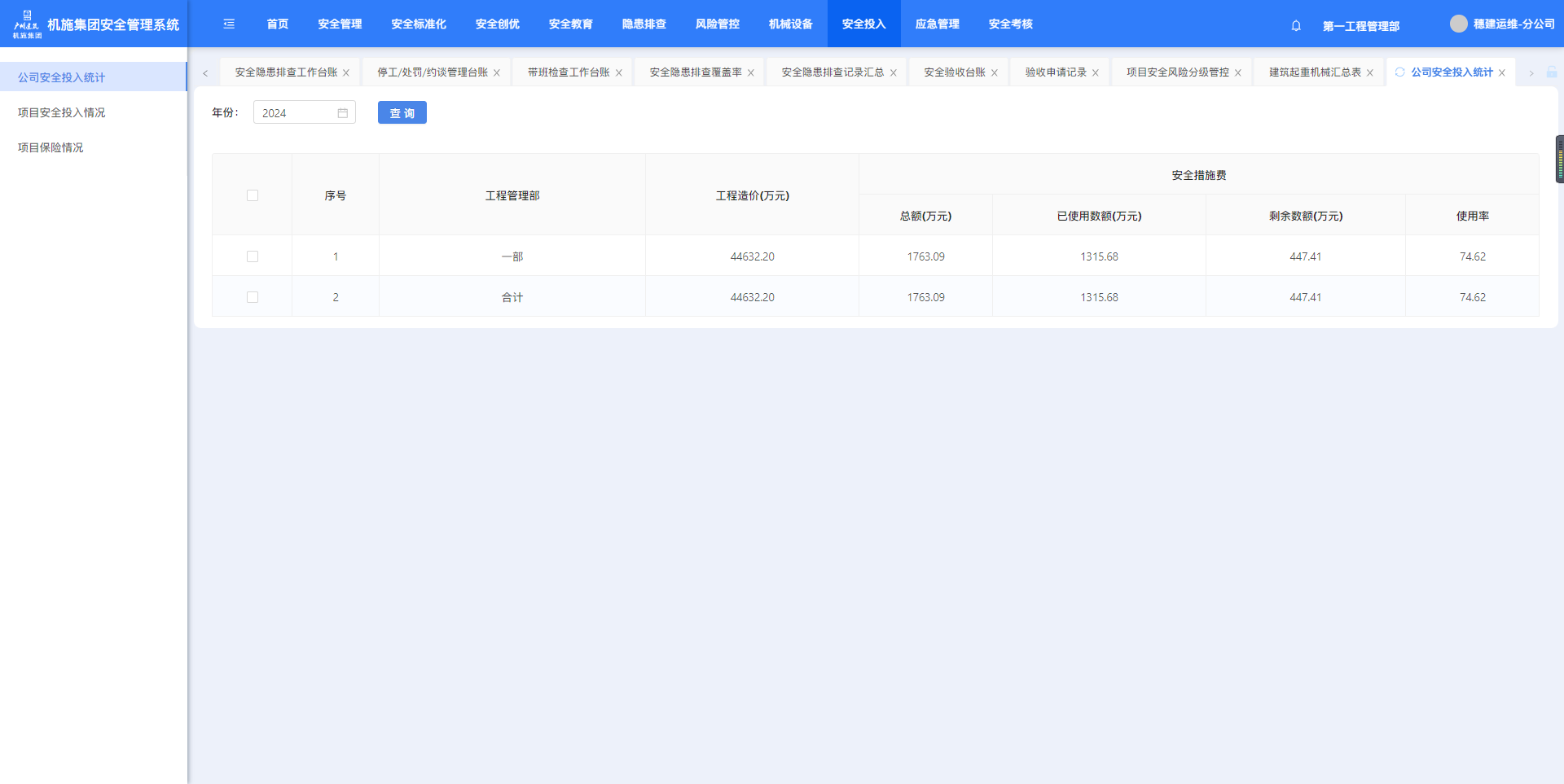This screenshot has height=784, width=1564.
Task: Open the 隐患排查 top menu
Action: 644,24
